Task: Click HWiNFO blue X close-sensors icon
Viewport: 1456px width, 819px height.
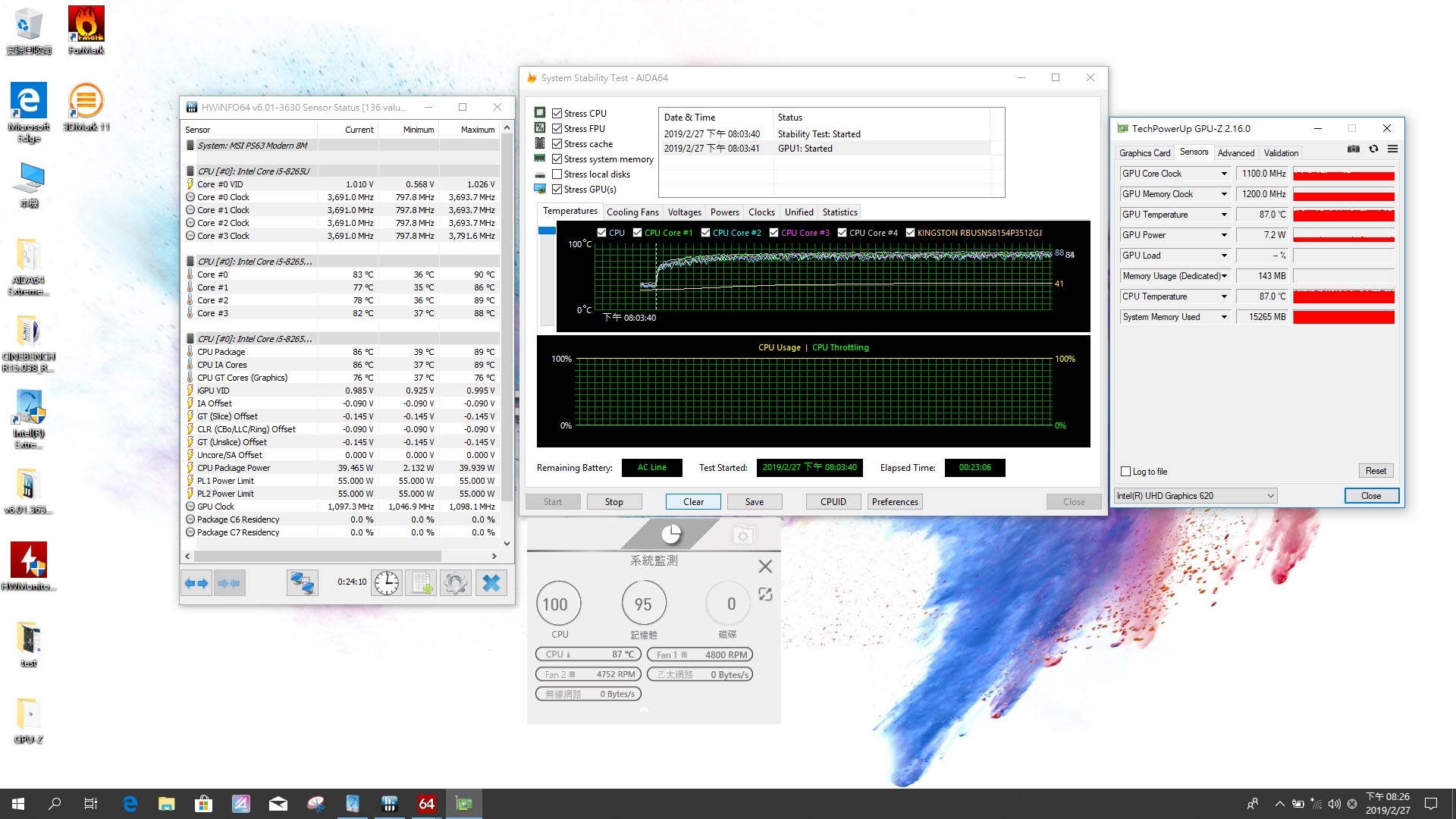Action: coord(491,582)
